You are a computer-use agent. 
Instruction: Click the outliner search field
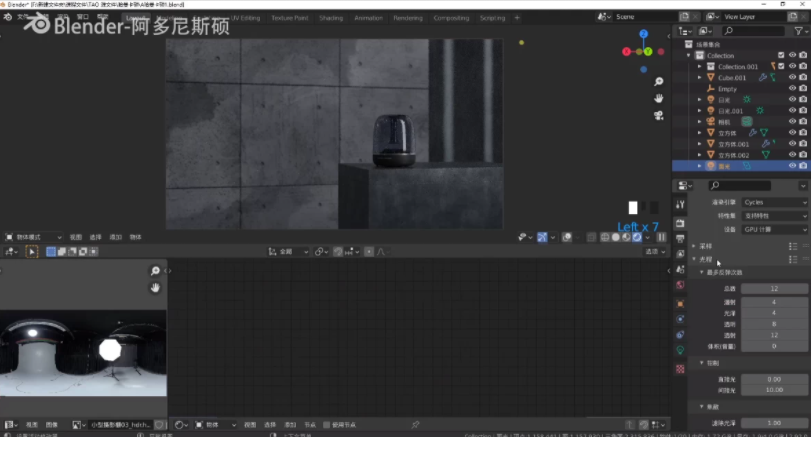753,31
